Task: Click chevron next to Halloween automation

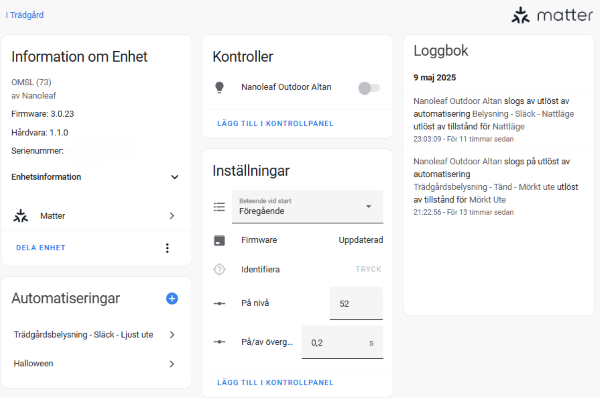Action: pos(172,364)
